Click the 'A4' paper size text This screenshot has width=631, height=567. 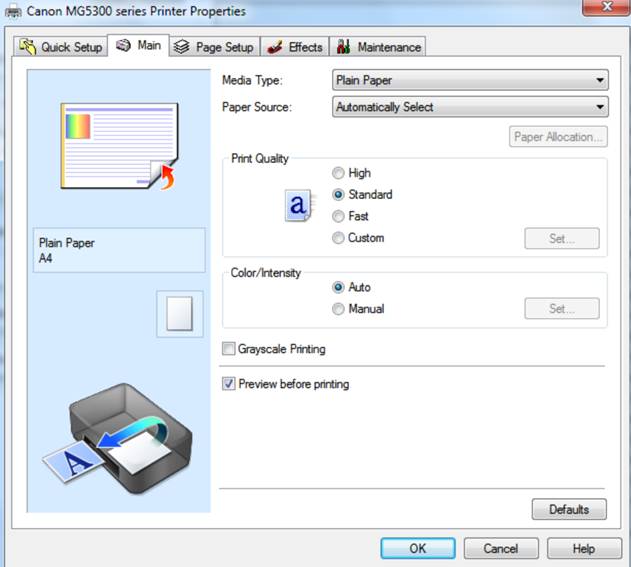(x=45, y=258)
